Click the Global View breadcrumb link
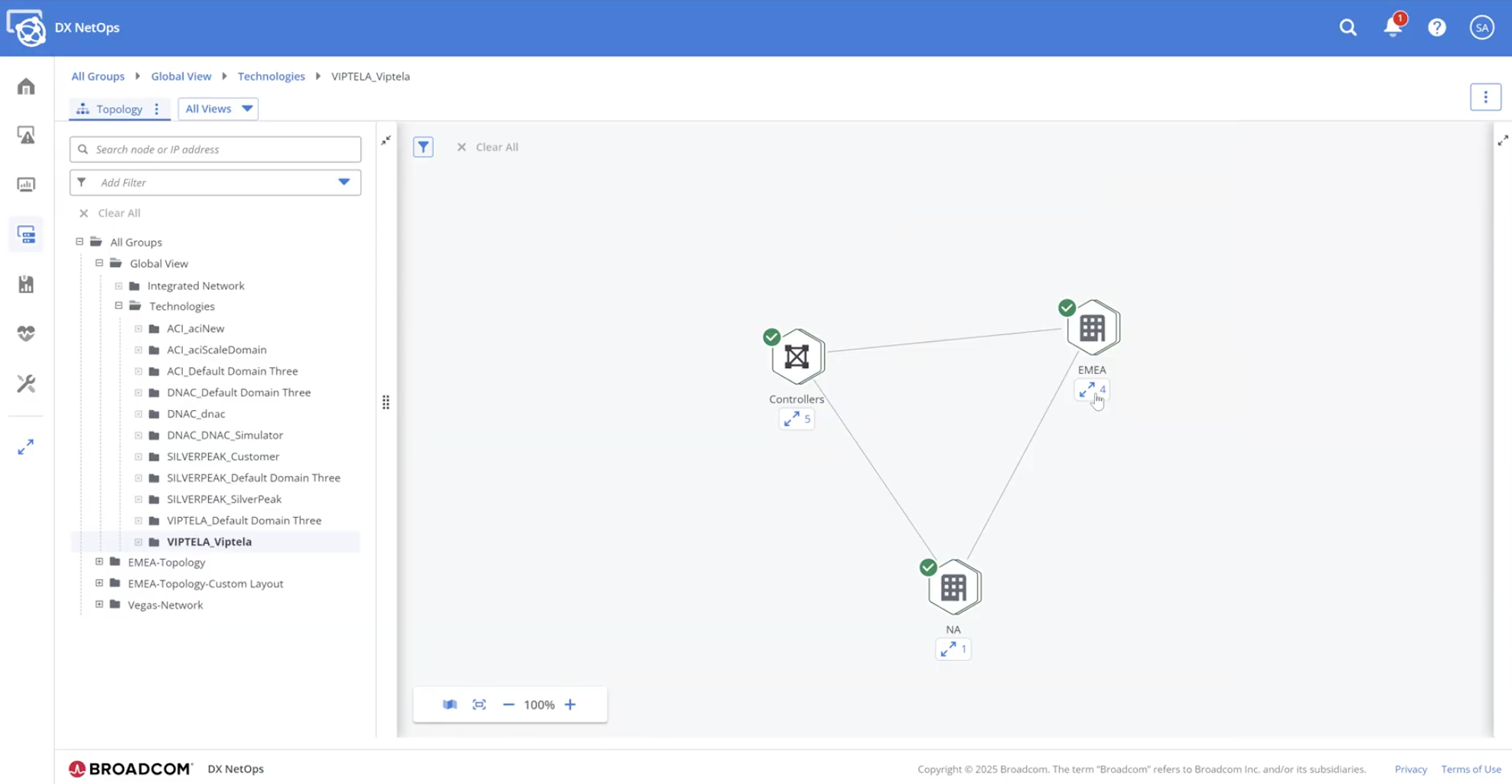Viewport: 1512px width, 784px height. click(181, 76)
